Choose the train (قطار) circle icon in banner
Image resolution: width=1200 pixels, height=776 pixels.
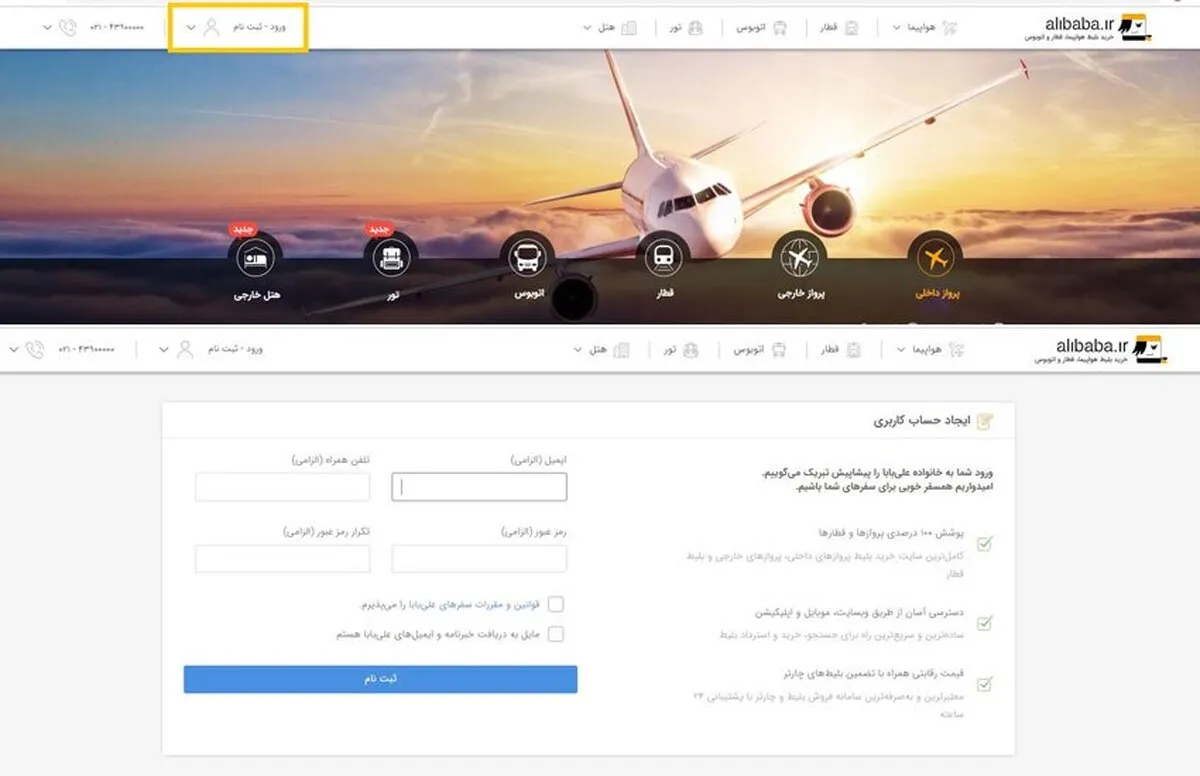[662, 258]
